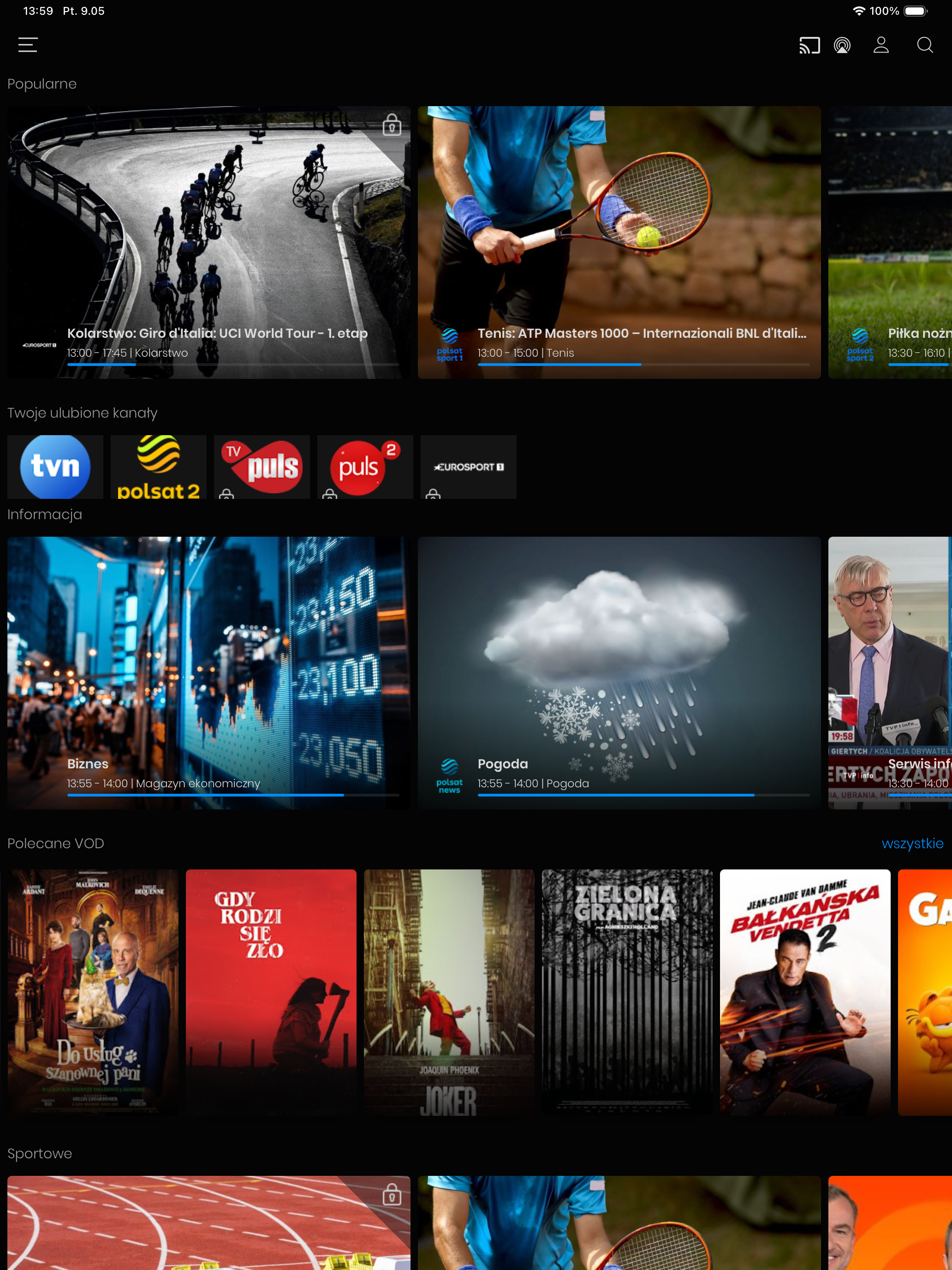
Task: Open the hamburger menu
Action: coord(28,45)
